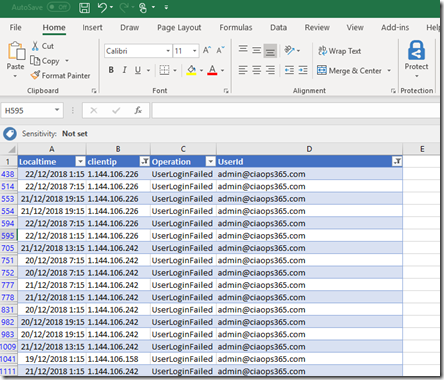Click Bottom Align icon
This screenshot has width=444, height=380.
click(x=270, y=51)
